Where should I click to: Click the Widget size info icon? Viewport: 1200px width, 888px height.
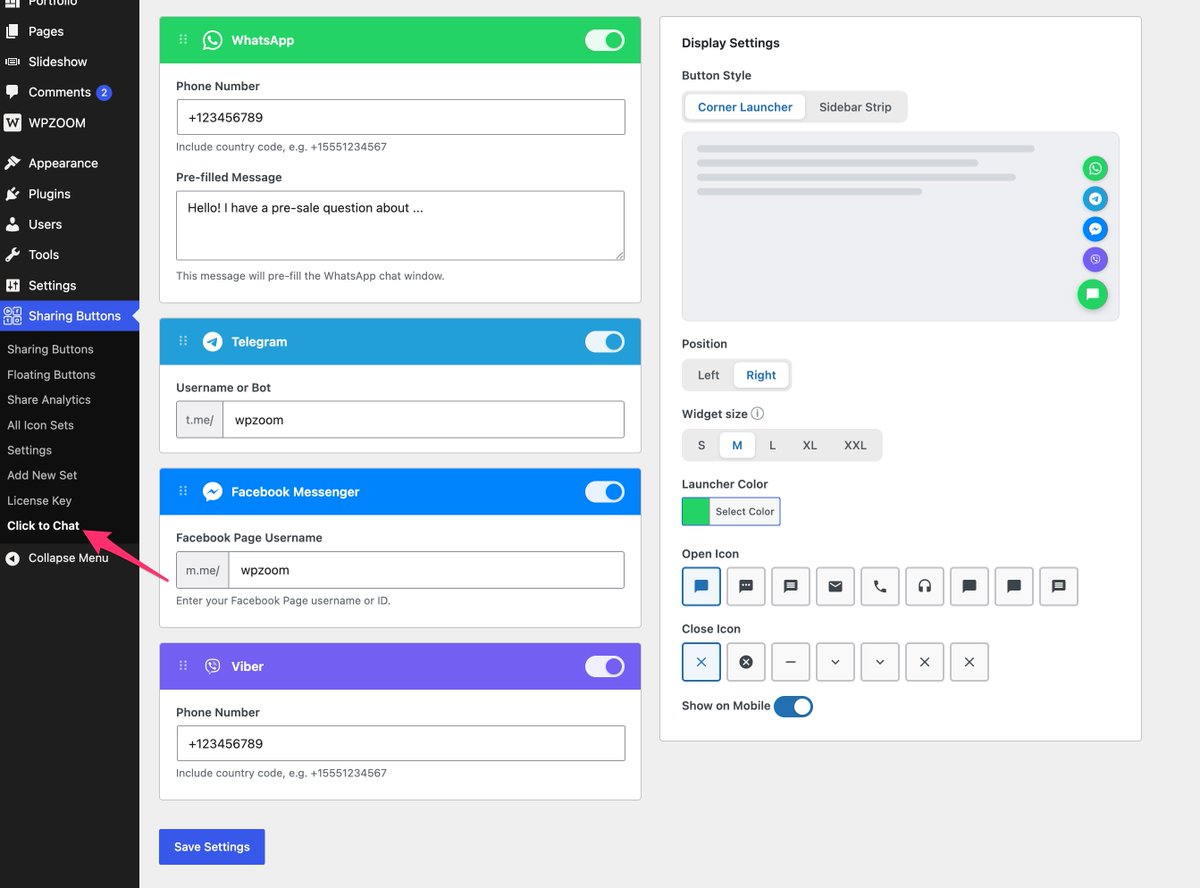[x=757, y=414]
